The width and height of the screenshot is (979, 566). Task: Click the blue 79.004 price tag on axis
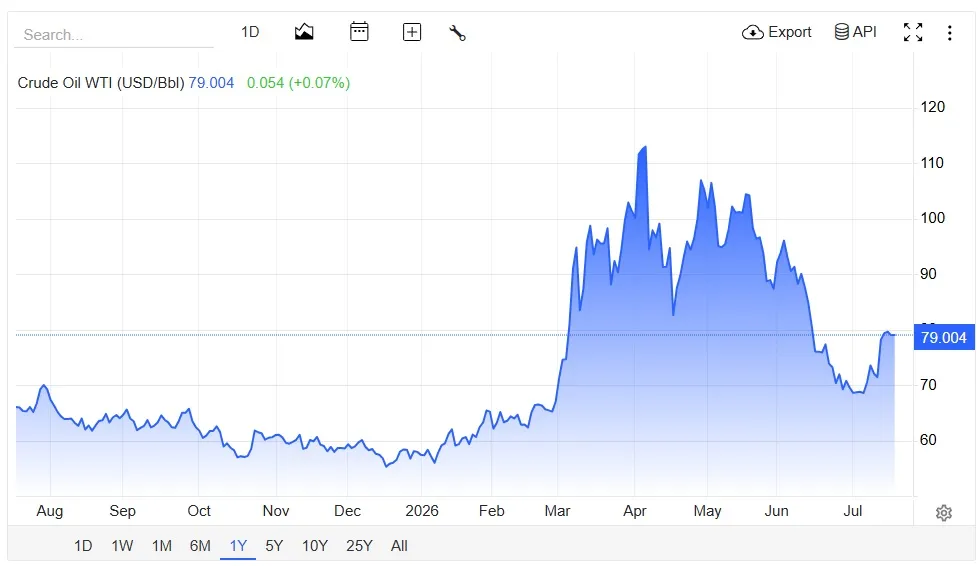[x=944, y=338]
